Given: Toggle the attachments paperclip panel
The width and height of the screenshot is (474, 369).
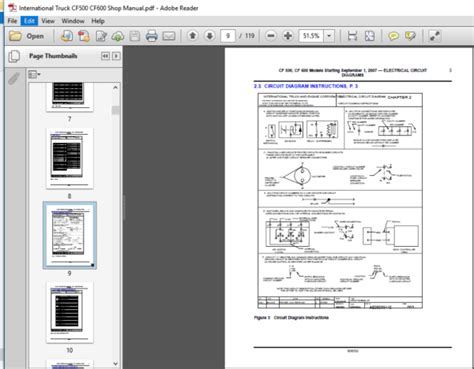Looking at the screenshot, I should coord(14,79).
